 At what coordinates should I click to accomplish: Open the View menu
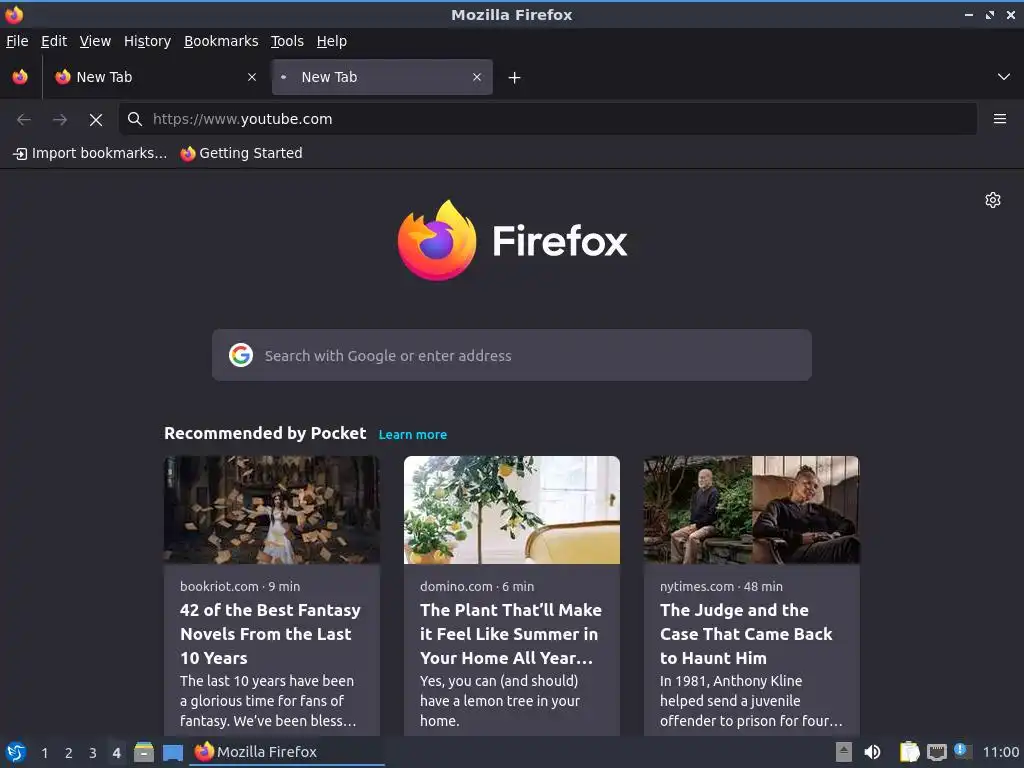tap(95, 41)
